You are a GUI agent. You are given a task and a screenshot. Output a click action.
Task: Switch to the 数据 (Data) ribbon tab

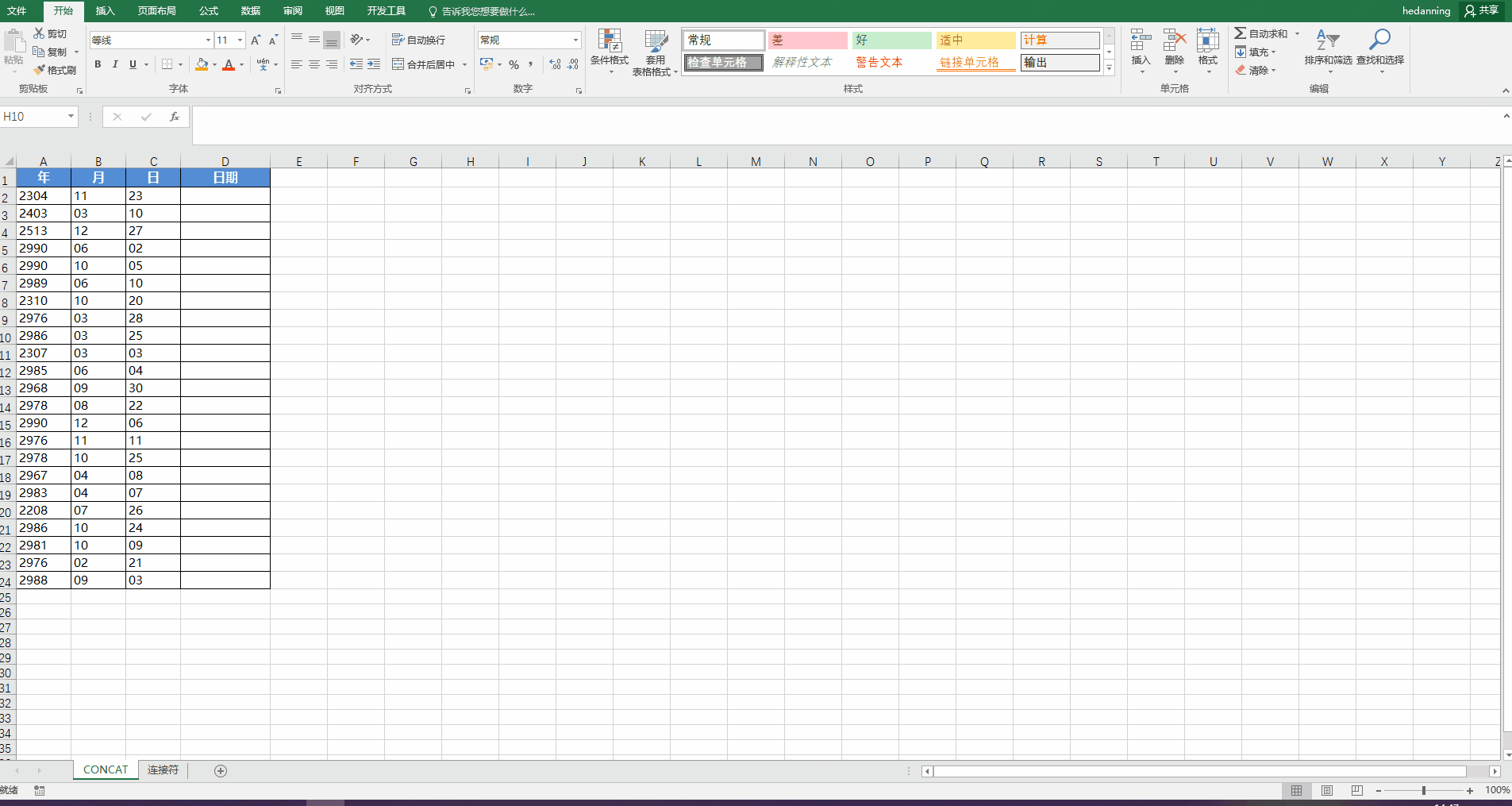(x=251, y=11)
